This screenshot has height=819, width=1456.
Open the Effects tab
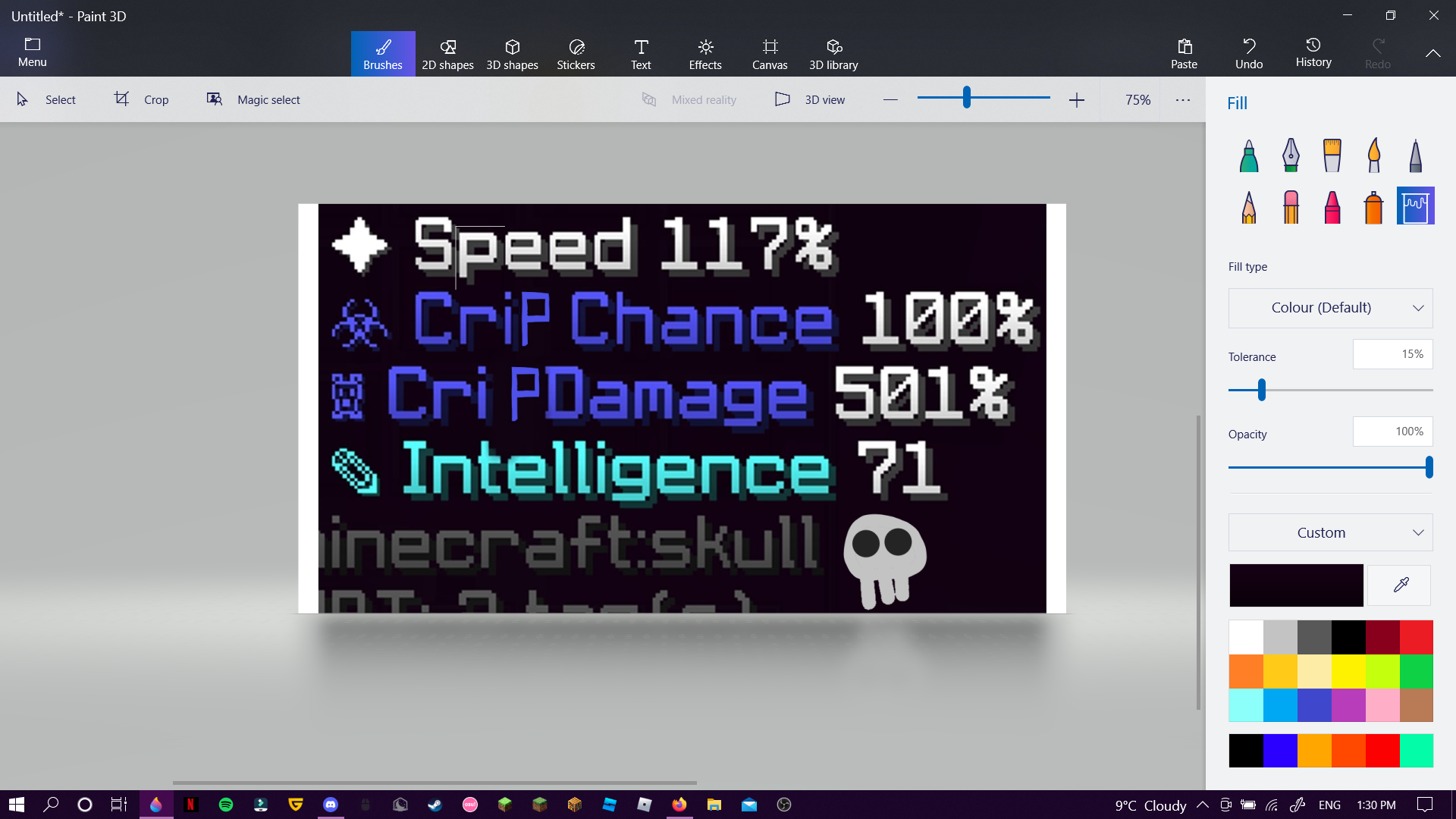click(705, 54)
